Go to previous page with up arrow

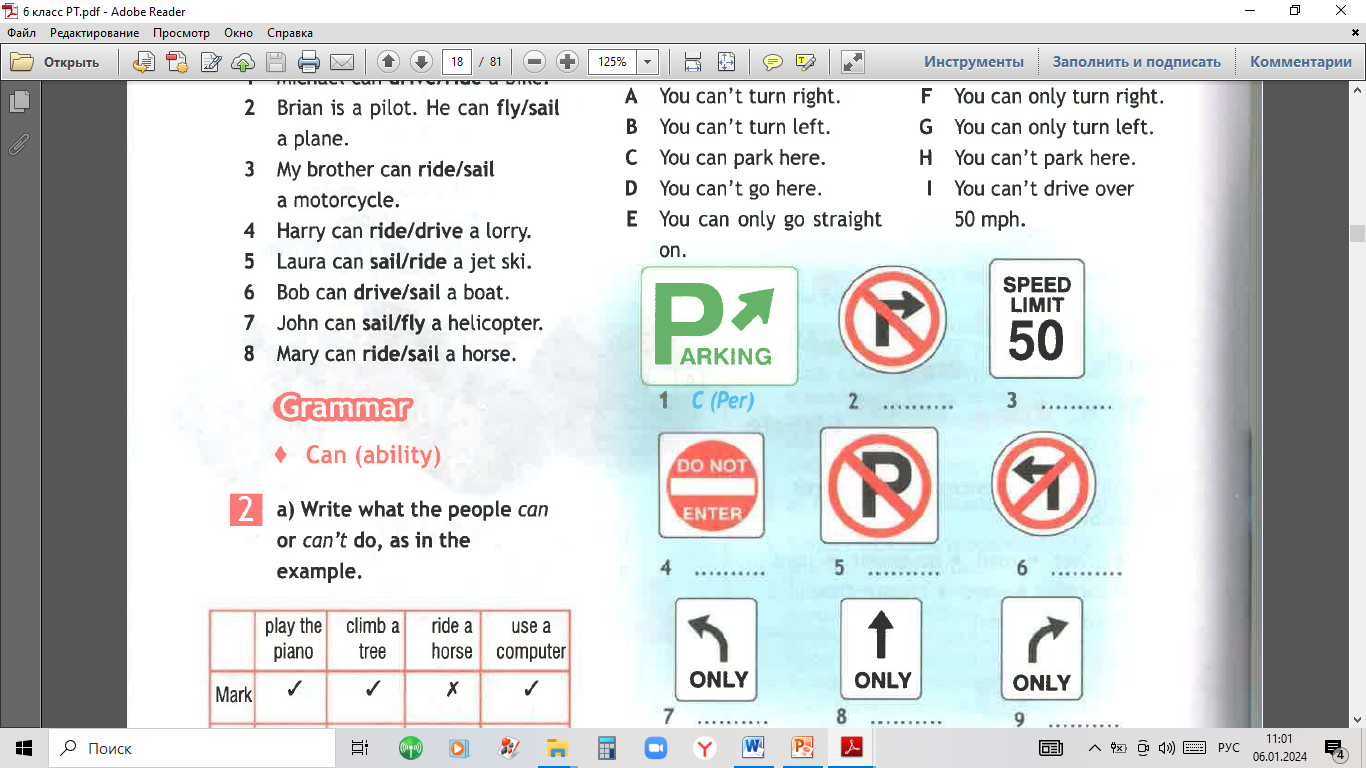coord(388,62)
